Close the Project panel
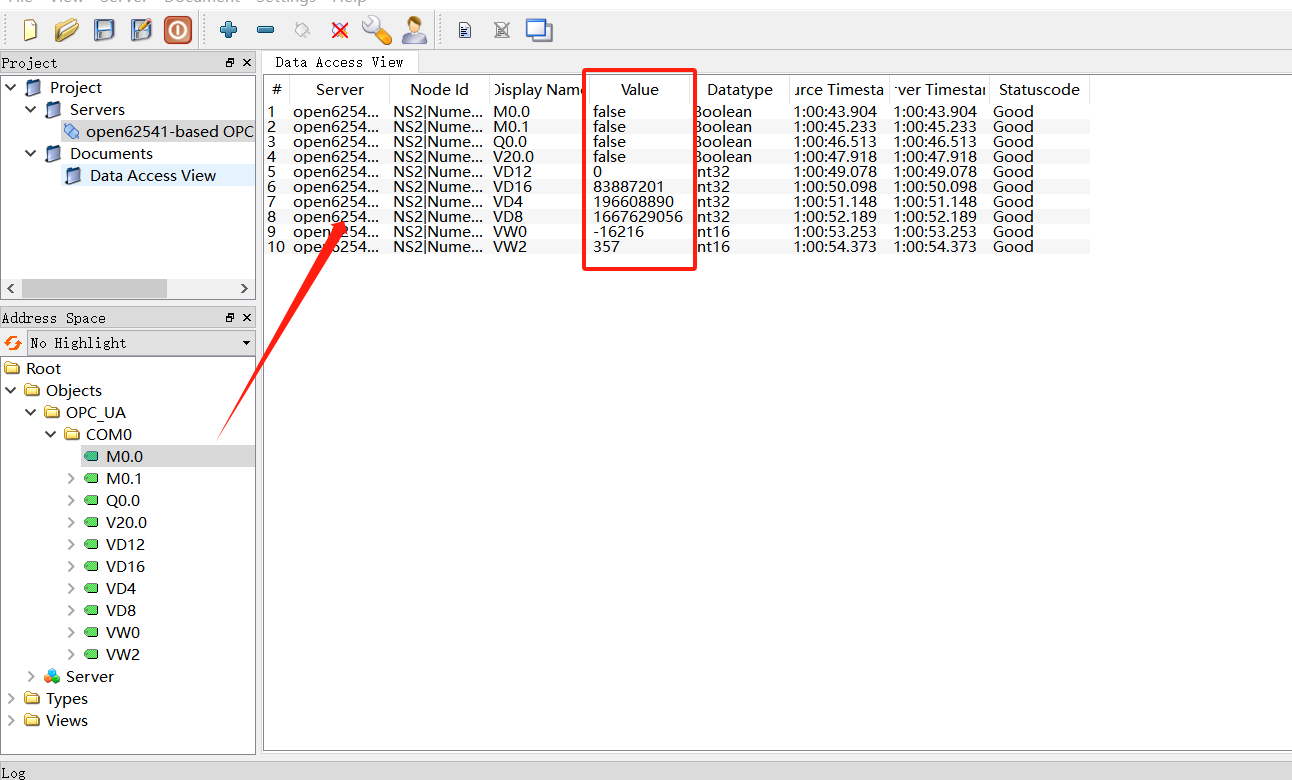This screenshot has width=1292, height=780. [247, 63]
